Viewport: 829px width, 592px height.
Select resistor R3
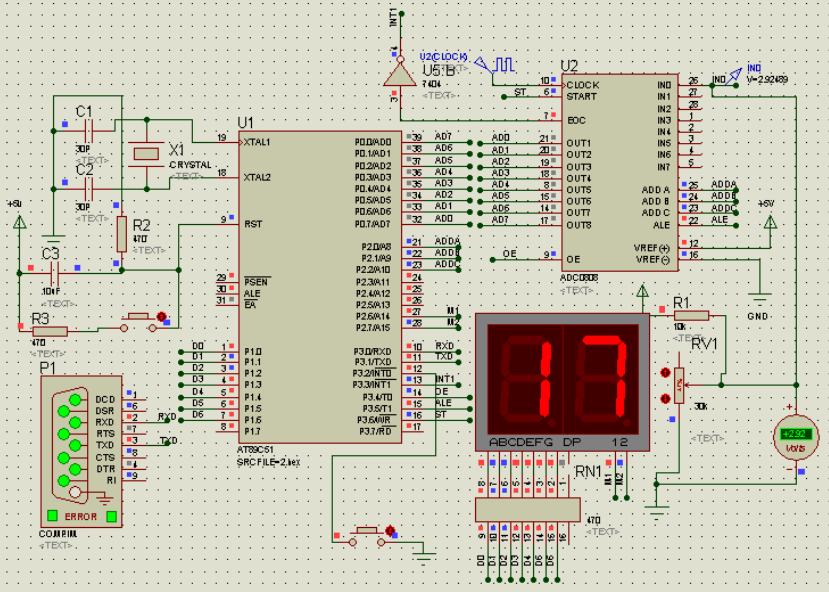(x=50, y=331)
